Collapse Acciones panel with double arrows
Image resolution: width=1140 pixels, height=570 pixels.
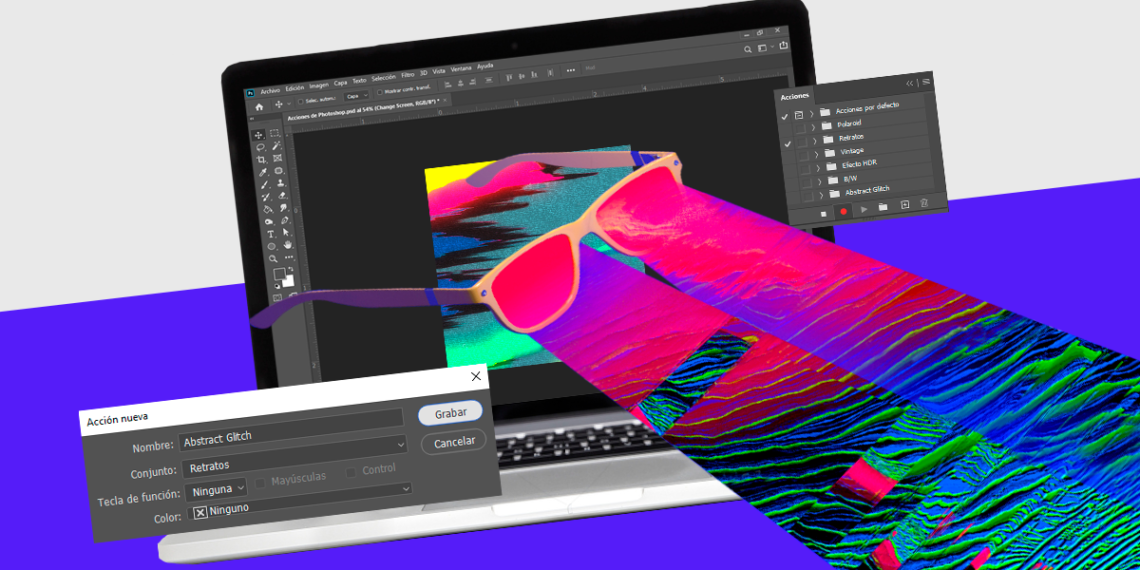tap(910, 84)
